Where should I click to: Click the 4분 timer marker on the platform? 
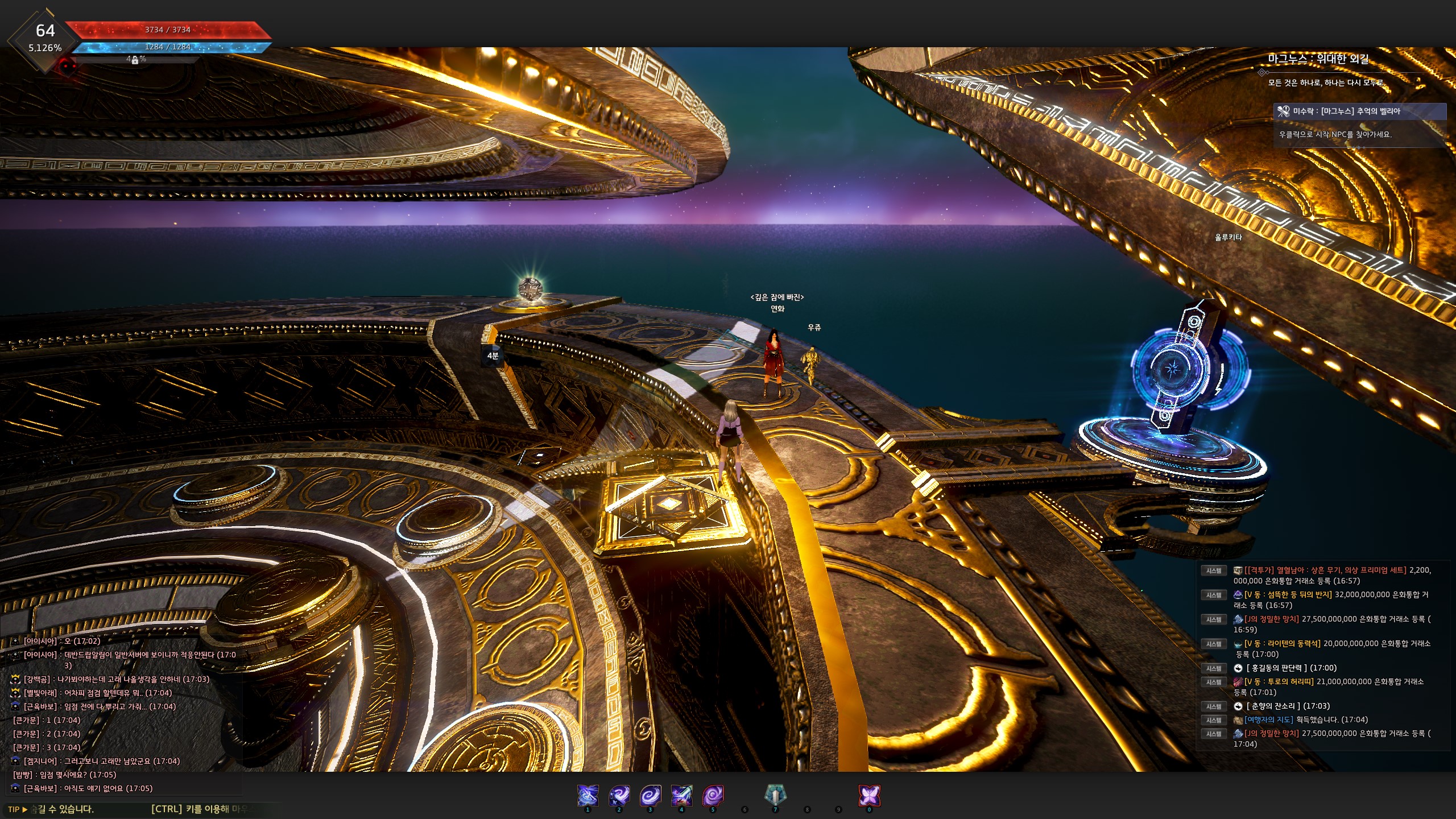tap(493, 356)
